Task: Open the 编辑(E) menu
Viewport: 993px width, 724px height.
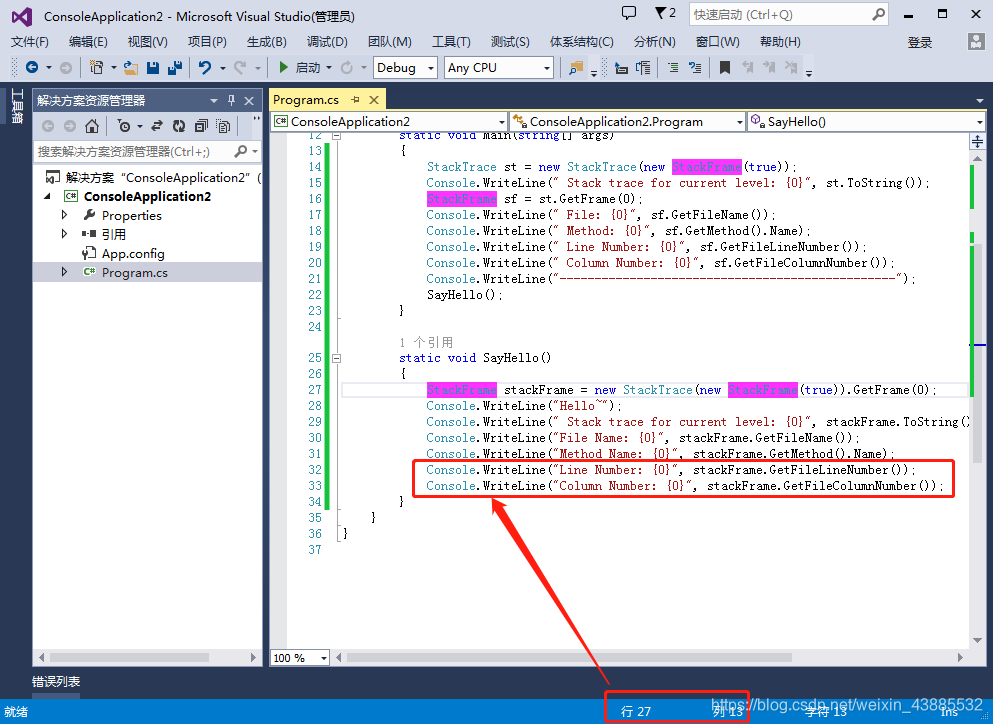Action: click(x=88, y=42)
